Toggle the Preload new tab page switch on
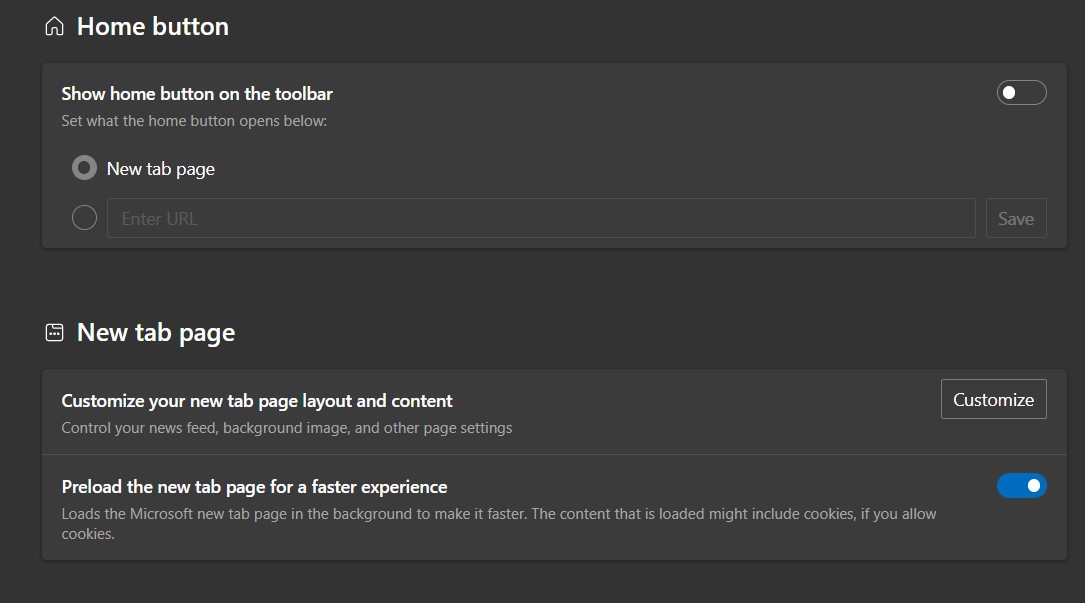 [x=1022, y=485]
